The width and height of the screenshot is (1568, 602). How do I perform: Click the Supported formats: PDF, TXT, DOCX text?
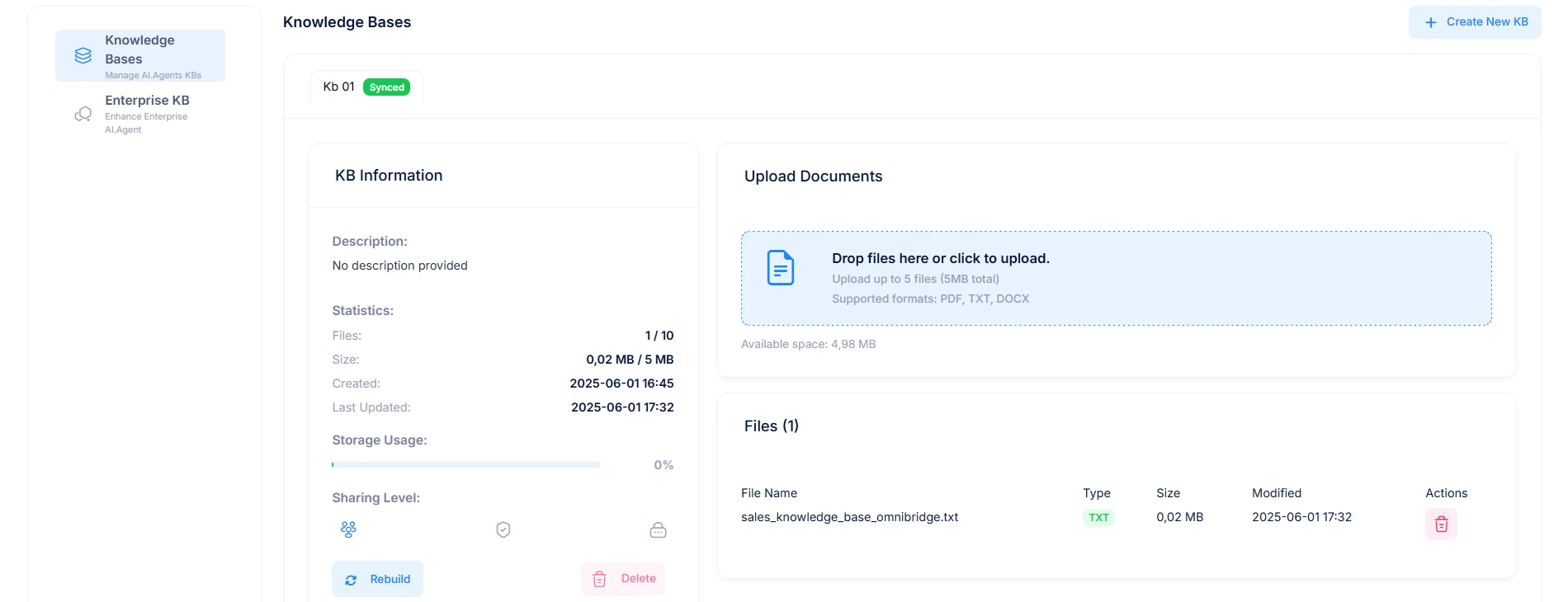930,299
